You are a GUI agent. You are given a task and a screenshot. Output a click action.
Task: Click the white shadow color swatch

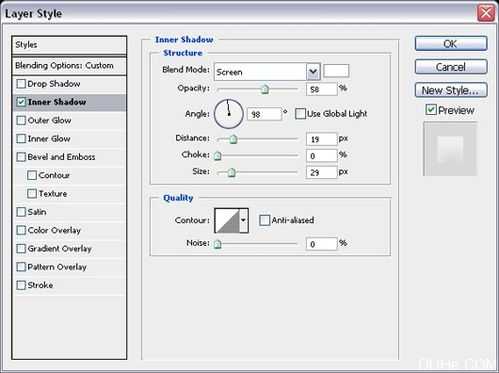[x=336, y=71]
